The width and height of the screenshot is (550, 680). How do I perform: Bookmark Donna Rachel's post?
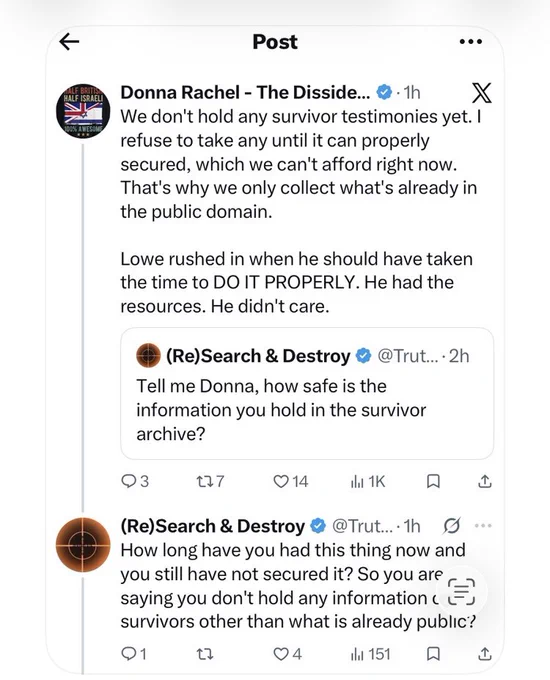click(x=433, y=481)
